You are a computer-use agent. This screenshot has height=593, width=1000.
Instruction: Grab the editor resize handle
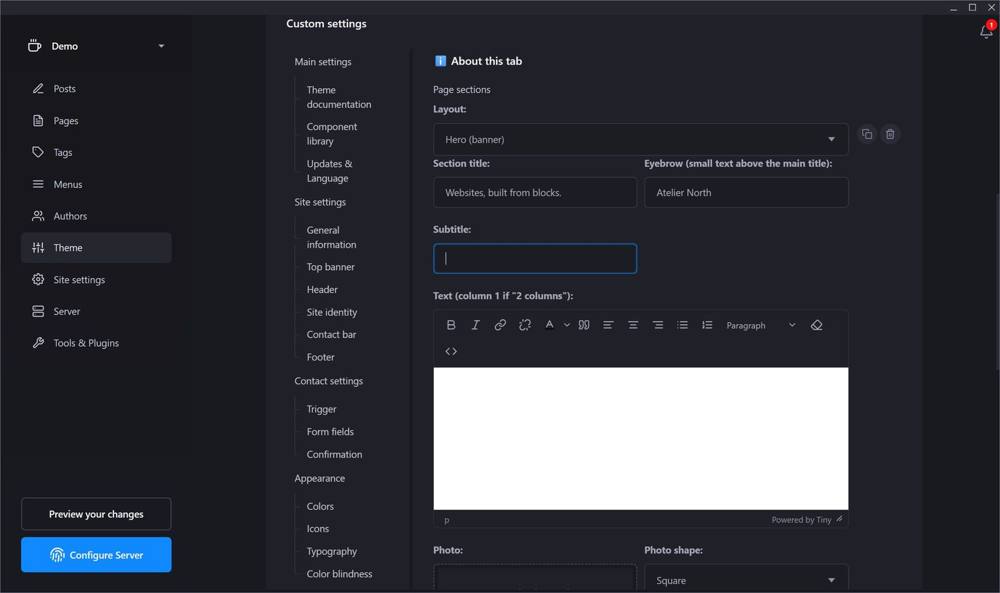(x=840, y=519)
